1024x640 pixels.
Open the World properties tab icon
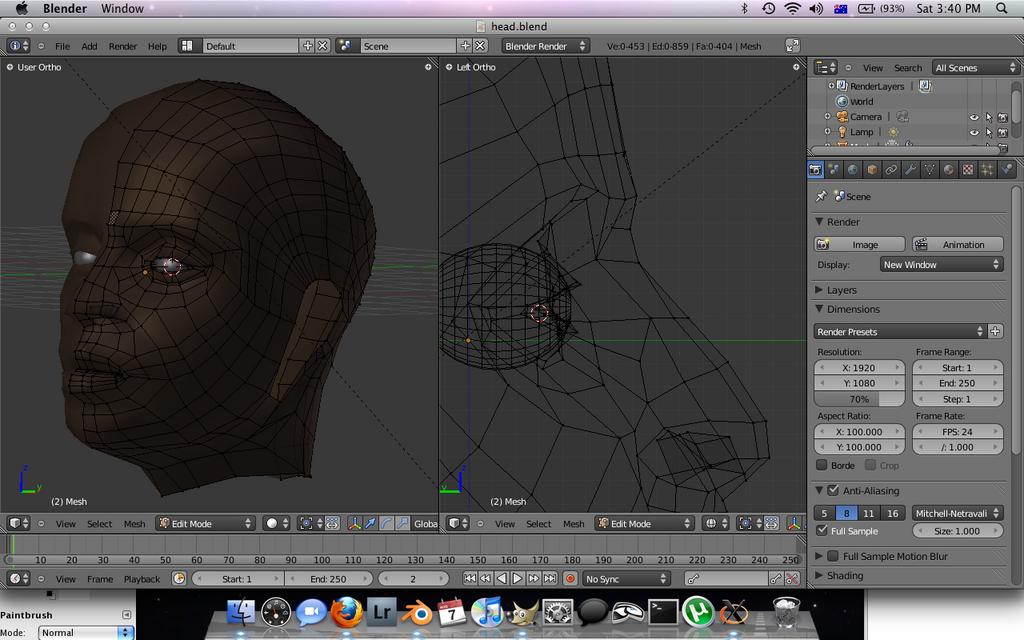point(853,170)
